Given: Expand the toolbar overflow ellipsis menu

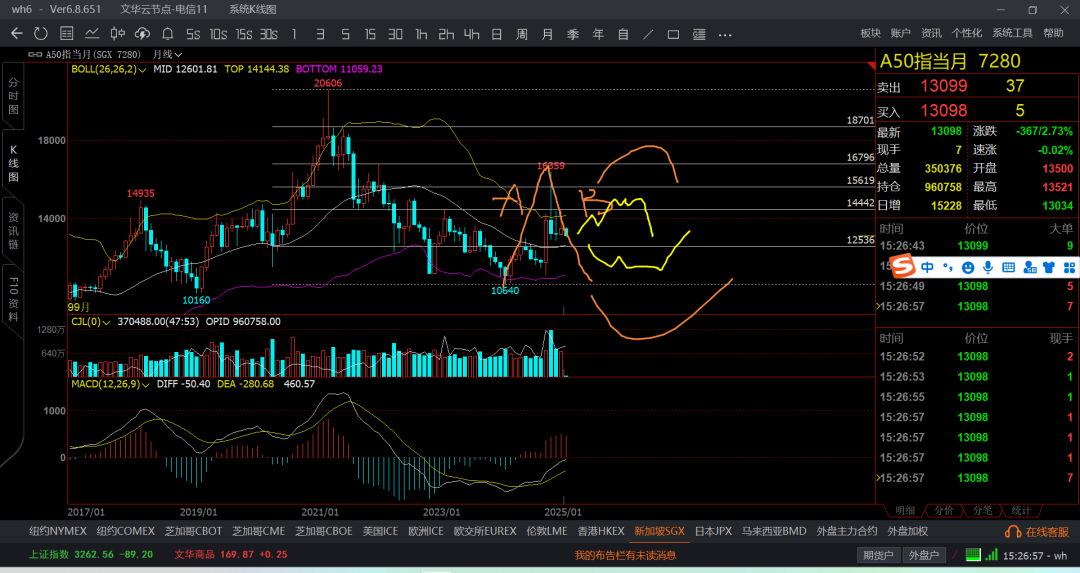Looking at the screenshot, I should coord(724,34).
